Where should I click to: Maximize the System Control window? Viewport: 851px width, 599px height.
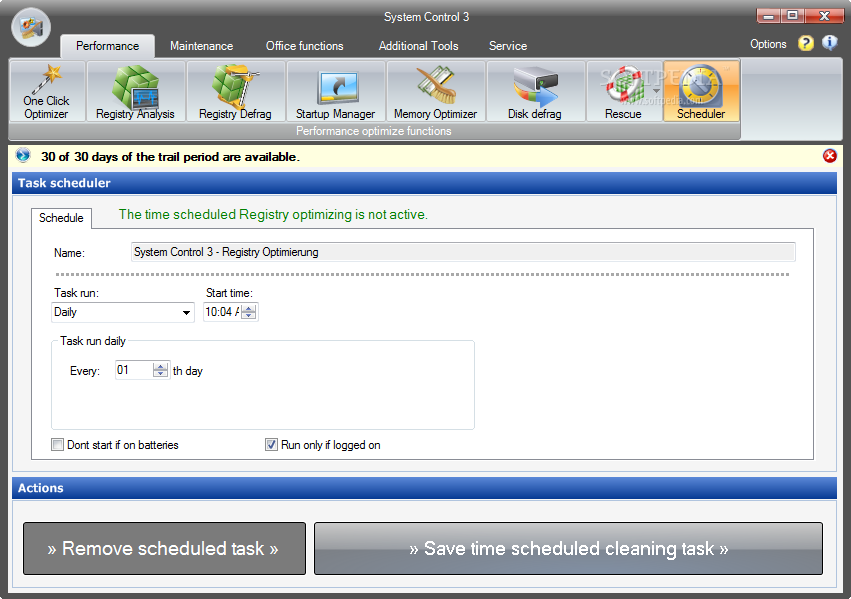coord(792,16)
